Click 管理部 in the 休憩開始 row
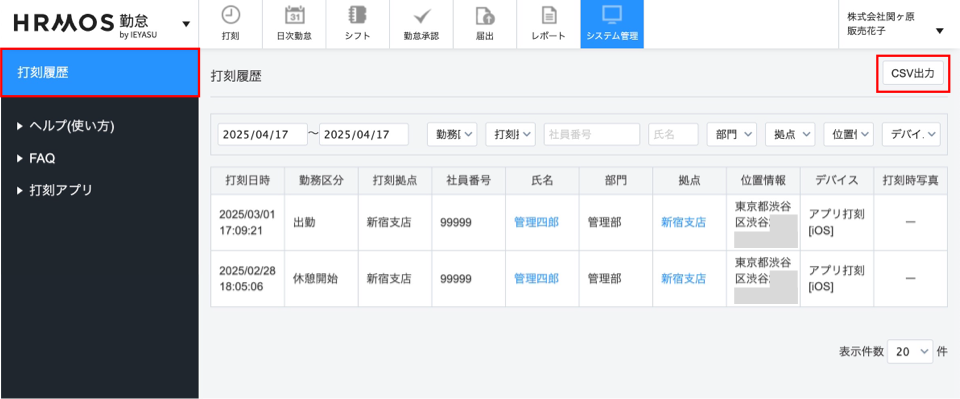Viewport: 960px width, 399px height. pos(604,279)
